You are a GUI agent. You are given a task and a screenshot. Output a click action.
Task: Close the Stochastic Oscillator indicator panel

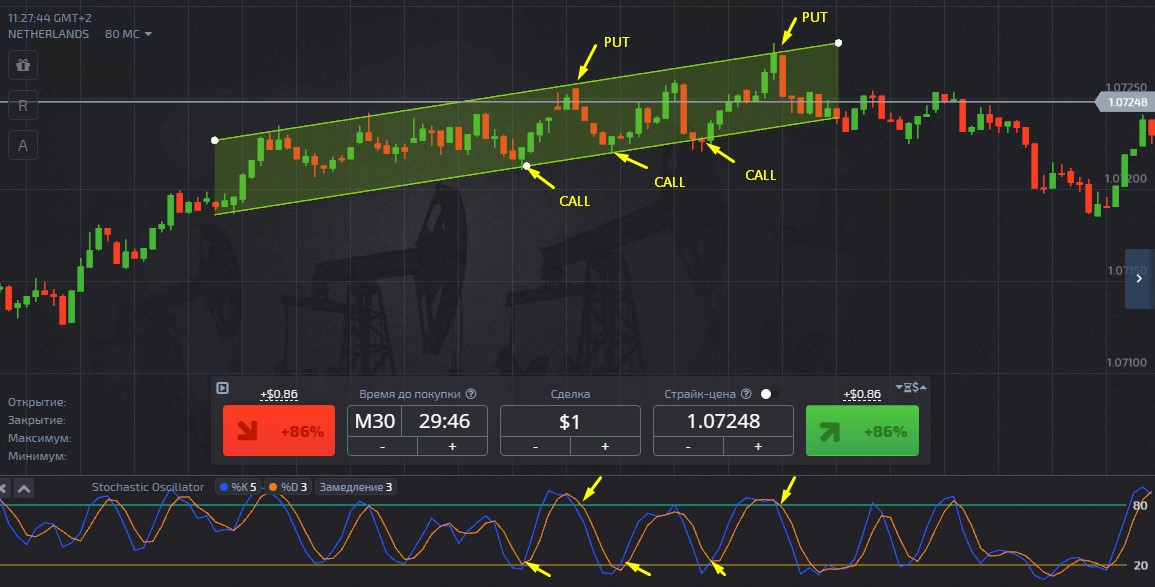coord(4,488)
